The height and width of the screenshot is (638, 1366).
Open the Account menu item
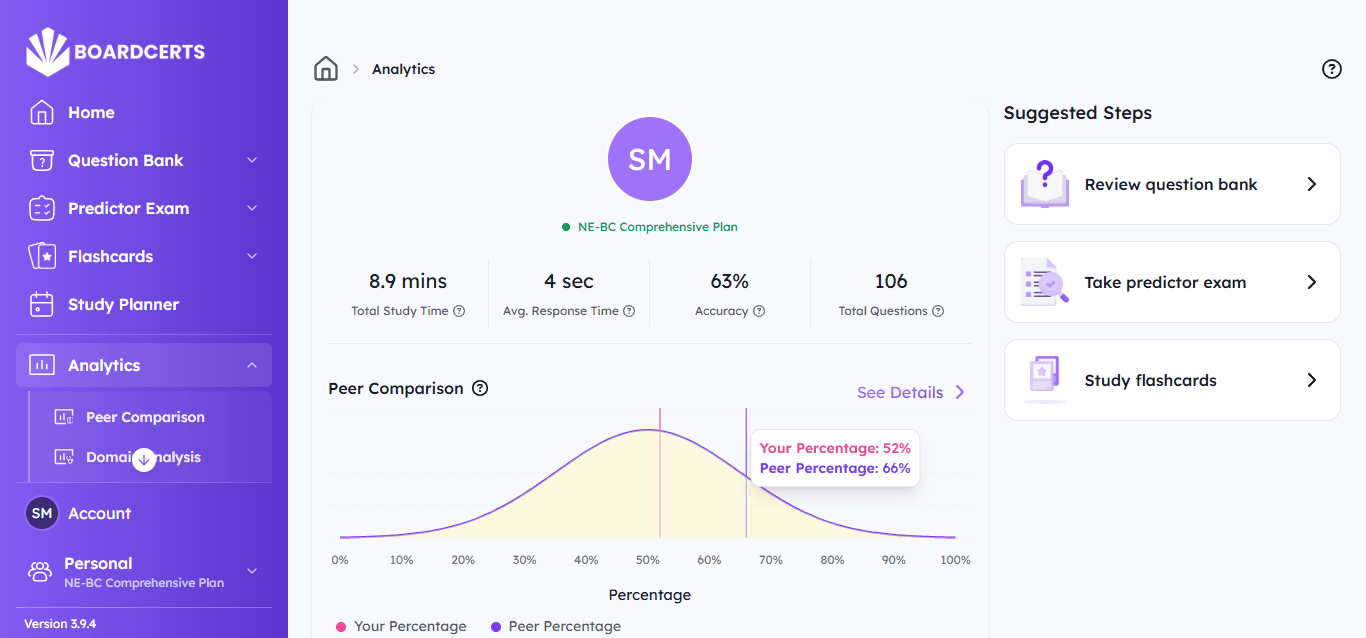99,513
